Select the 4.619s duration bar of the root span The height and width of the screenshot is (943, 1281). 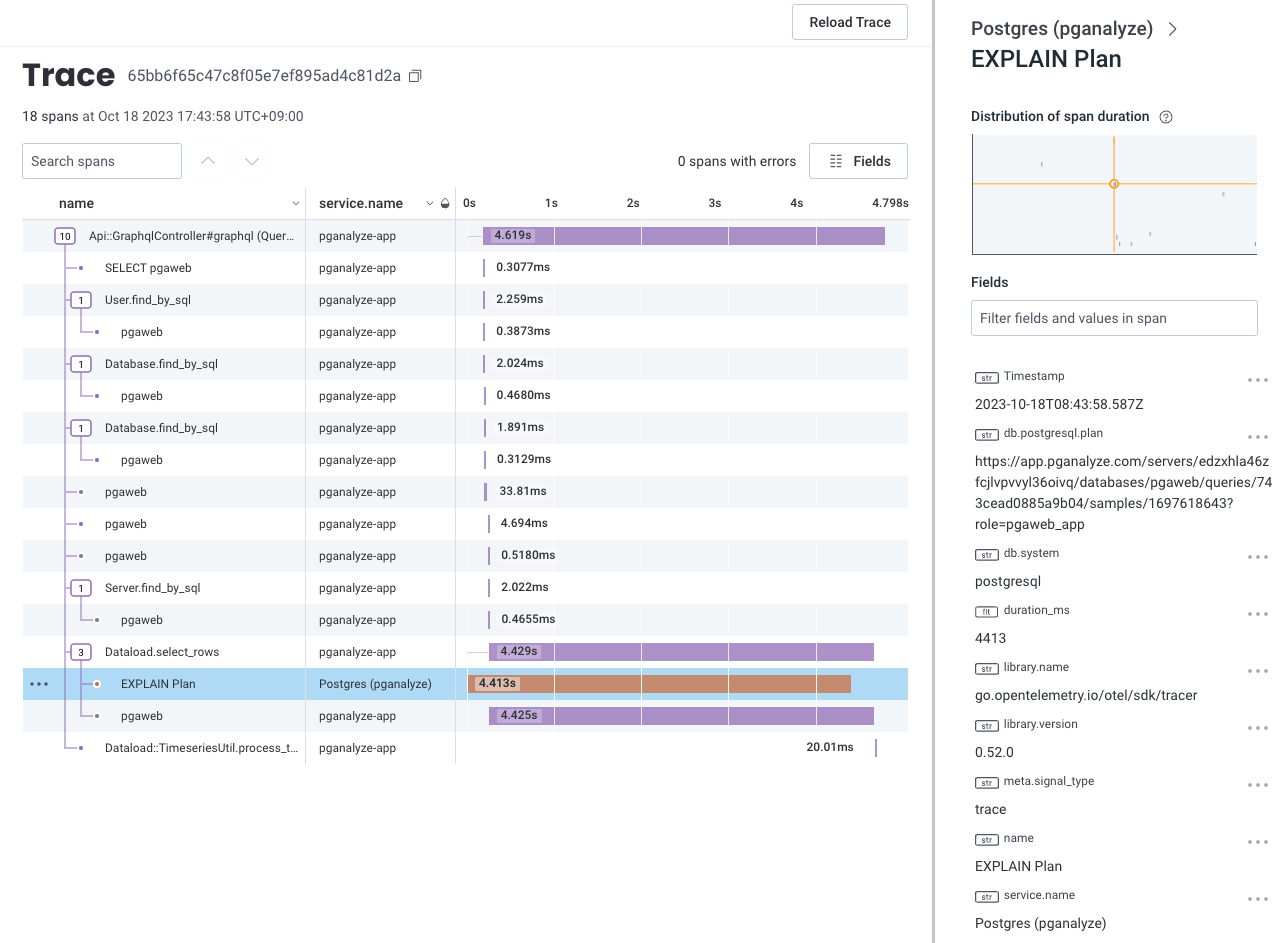coord(684,236)
